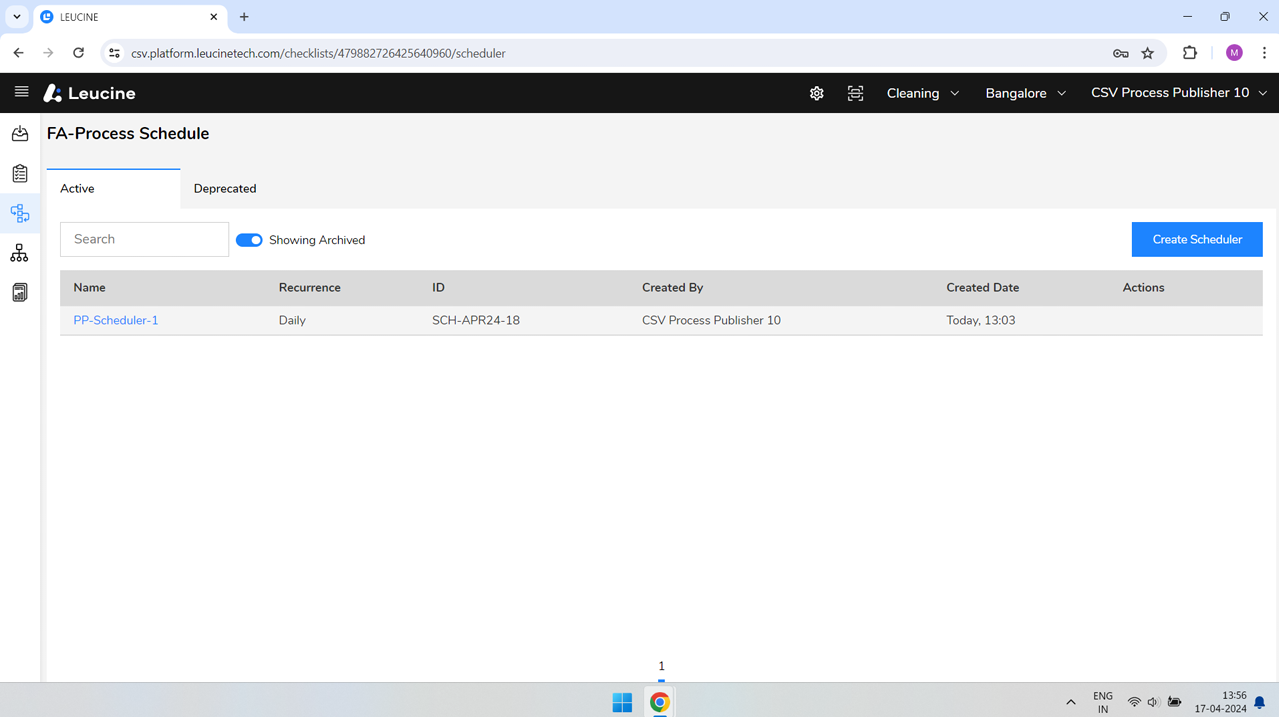
Task: Click the 'Today, 13:03' date cell
Action: pos(981,320)
